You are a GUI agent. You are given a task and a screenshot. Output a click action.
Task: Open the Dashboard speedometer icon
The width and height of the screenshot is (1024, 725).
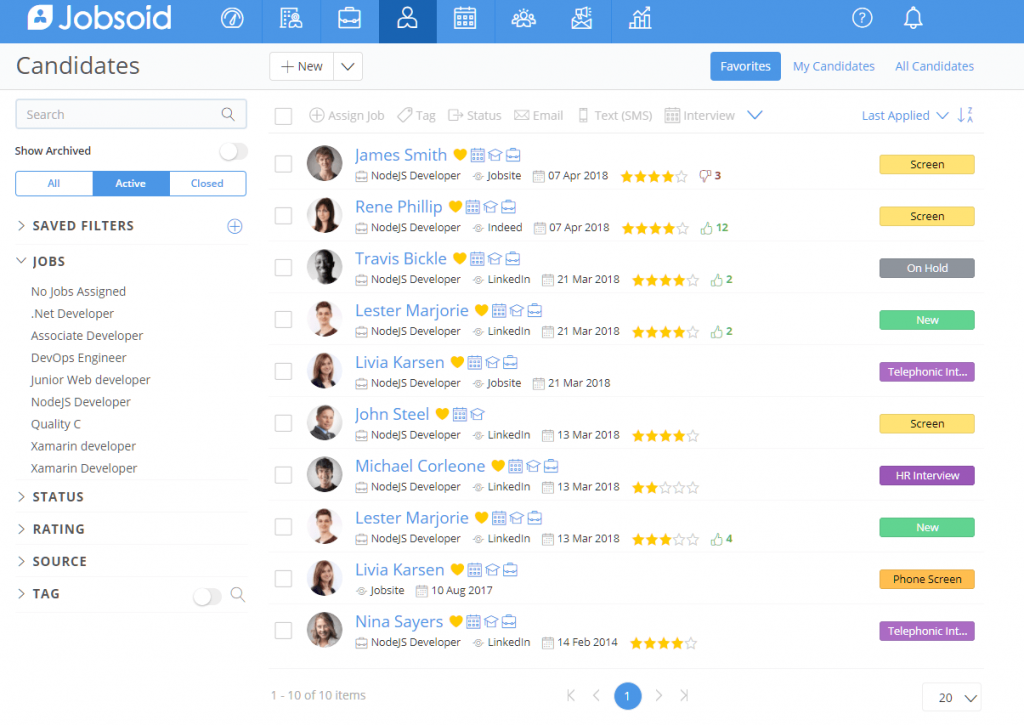[232, 20]
